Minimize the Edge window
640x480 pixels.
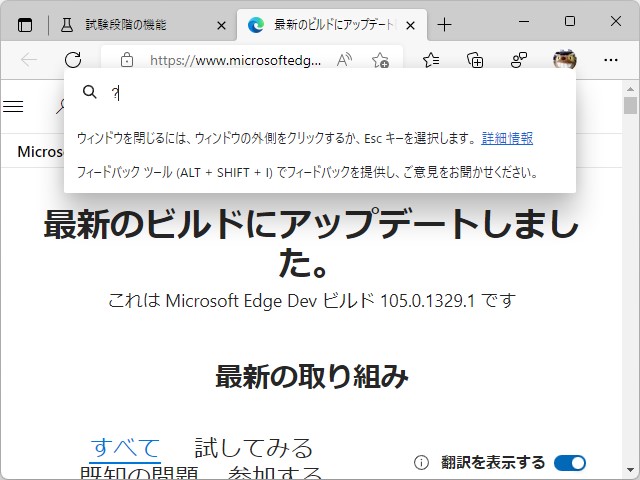pos(524,21)
